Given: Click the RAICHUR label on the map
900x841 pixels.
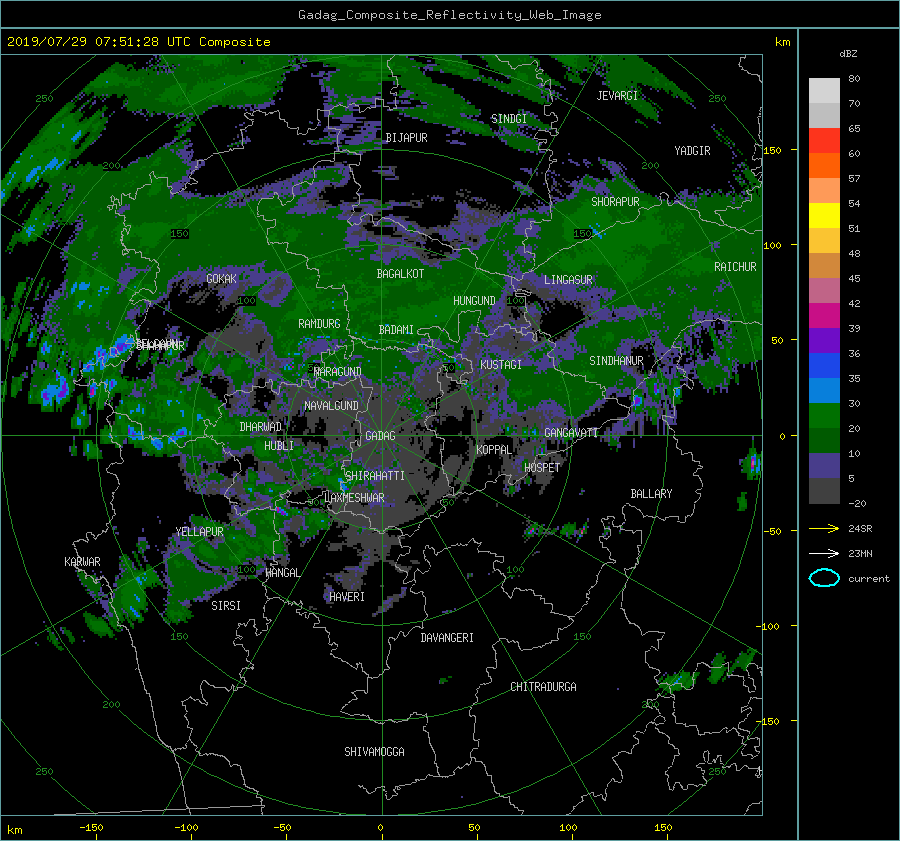Looking at the screenshot, I should [x=735, y=267].
